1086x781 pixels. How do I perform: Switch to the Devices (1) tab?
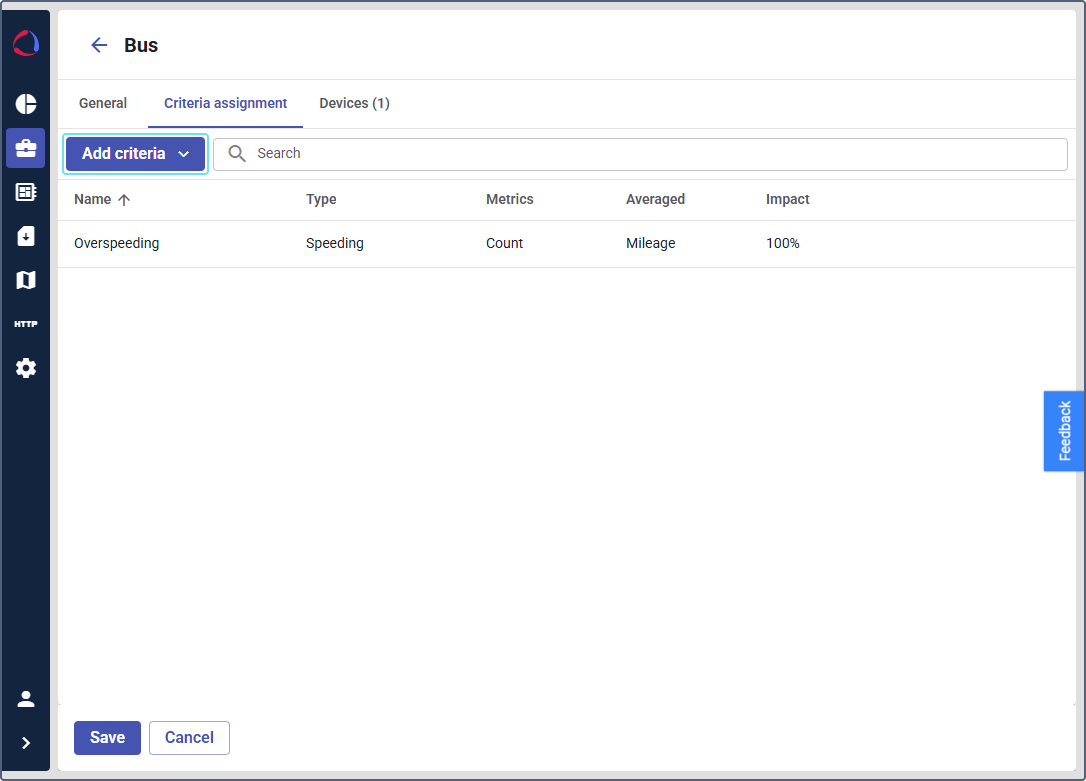pyautogui.click(x=354, y=103)
